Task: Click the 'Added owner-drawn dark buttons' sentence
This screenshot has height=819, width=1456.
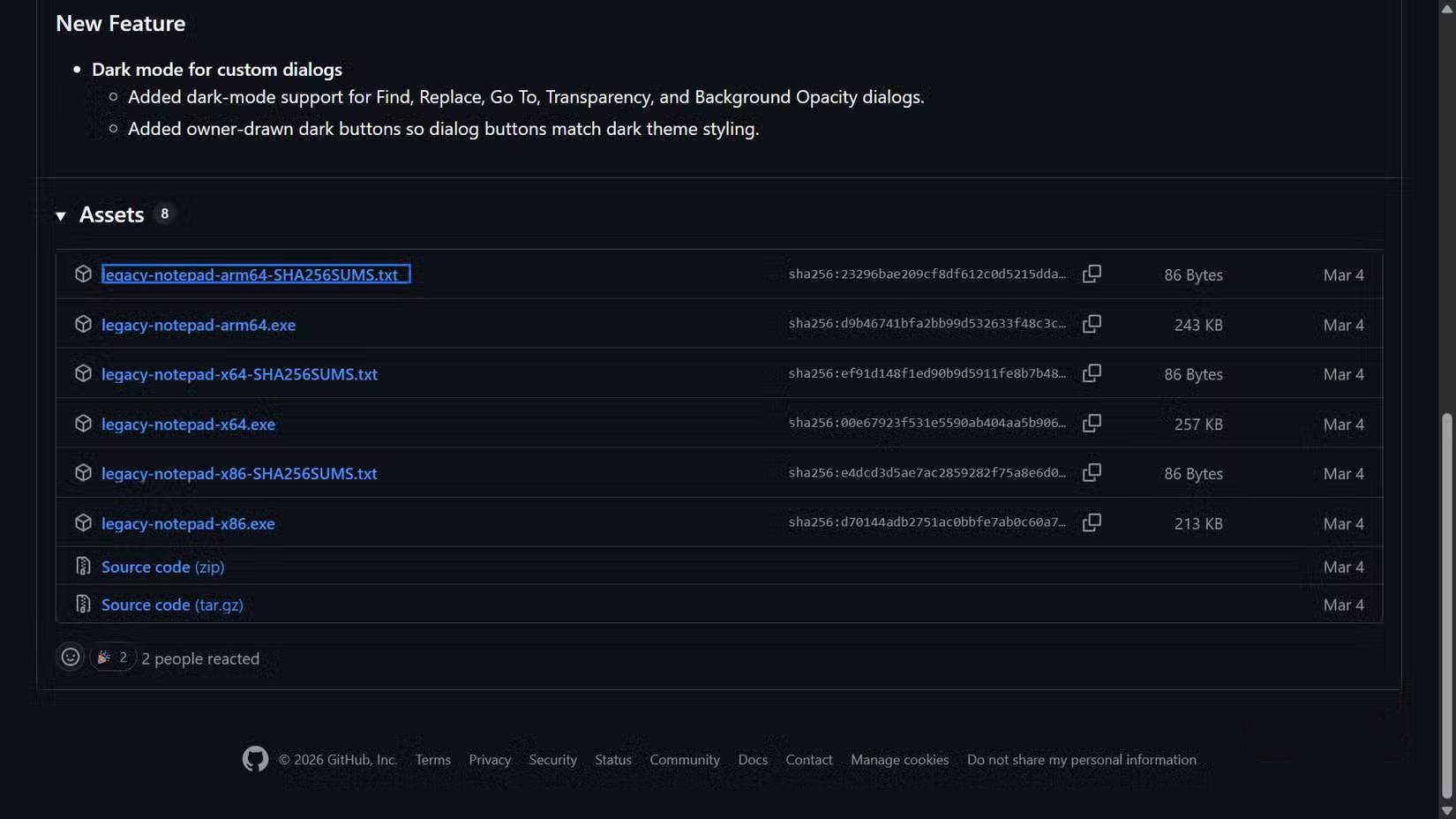Action: pos(443,129)
